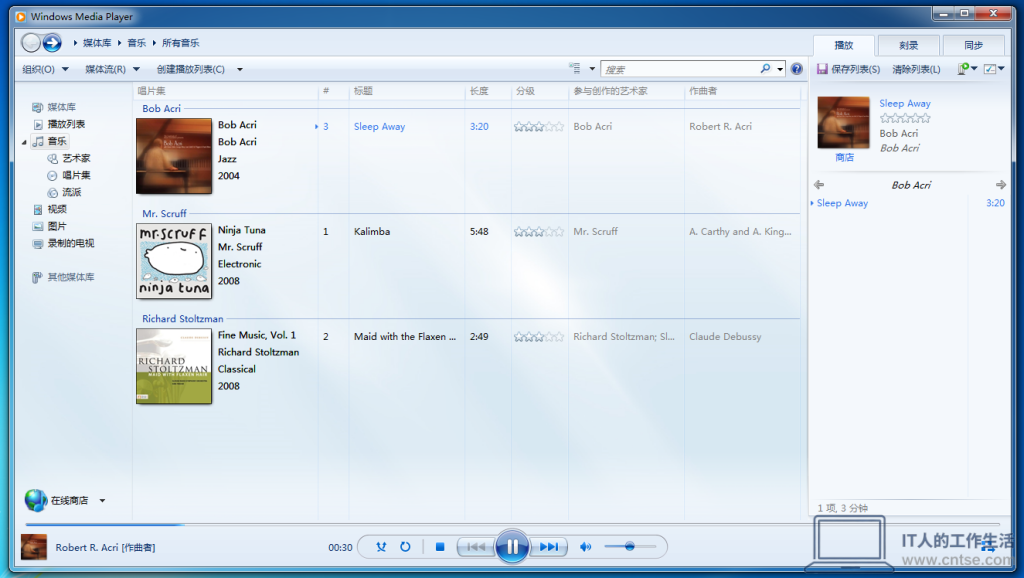
Task: Rate the Sleep Away track stars
Action: click(x=538, y=127)
